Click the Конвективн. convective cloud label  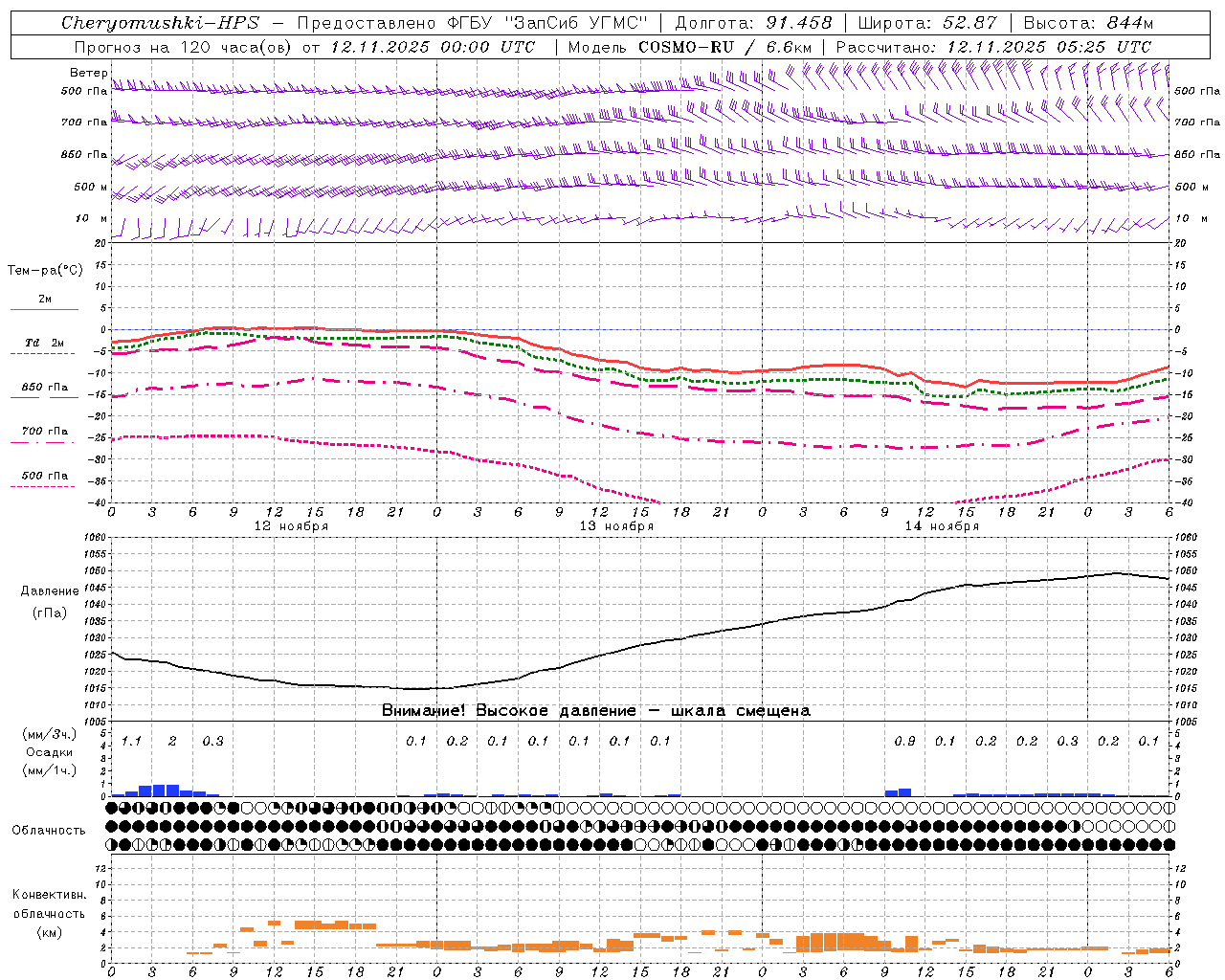(x=50, y=895)
